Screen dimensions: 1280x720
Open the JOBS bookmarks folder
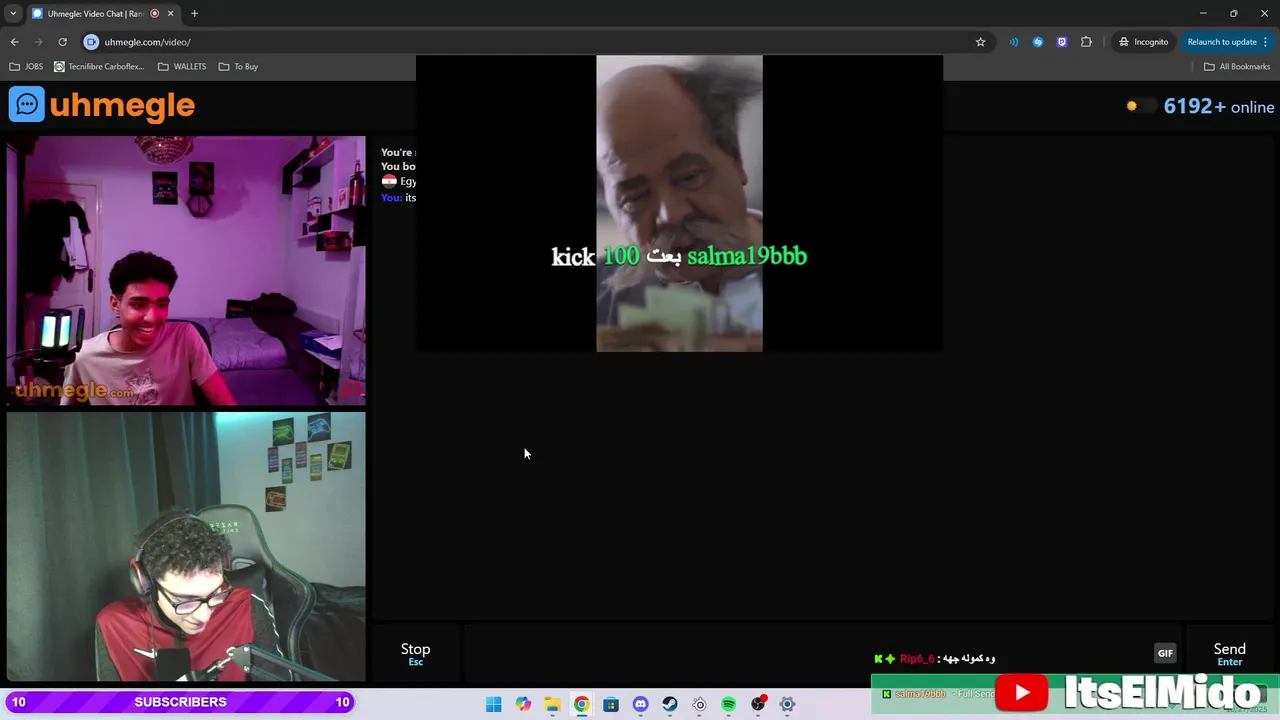(26, 66)
